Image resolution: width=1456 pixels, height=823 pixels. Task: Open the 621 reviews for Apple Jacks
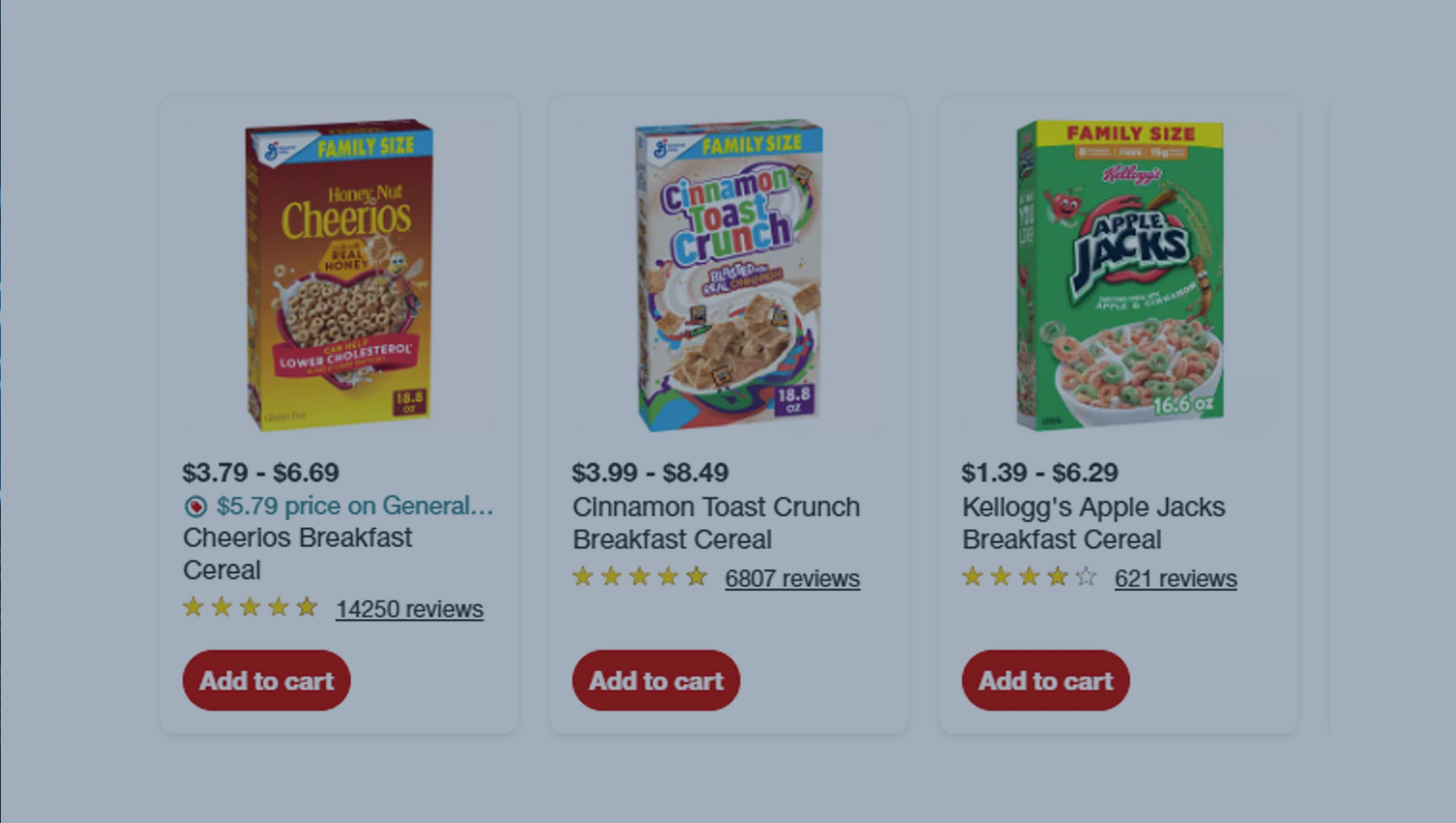point(1174,577)
